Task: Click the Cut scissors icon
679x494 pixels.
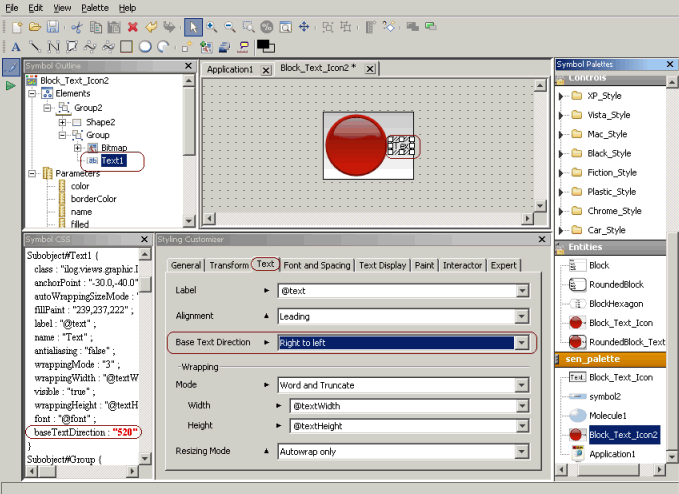Action: (76, 26)
